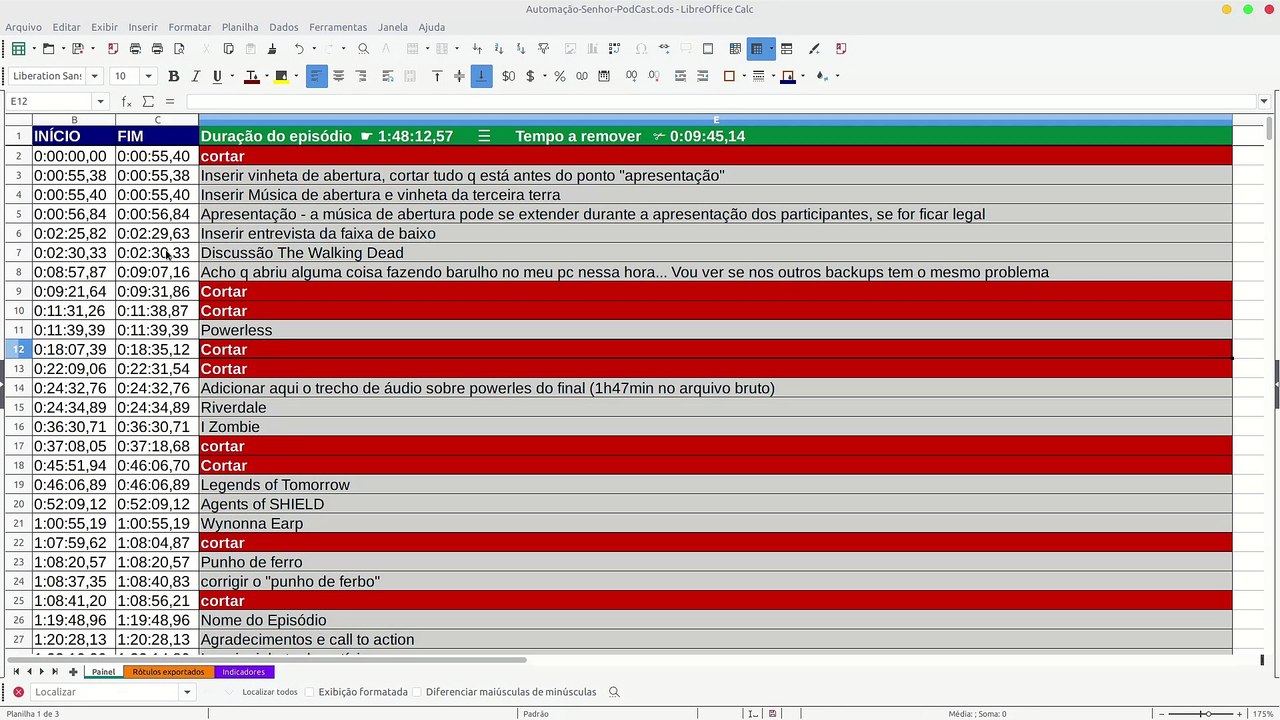
Task: Toggle Align bottom active button
Action: pos(481,76)
